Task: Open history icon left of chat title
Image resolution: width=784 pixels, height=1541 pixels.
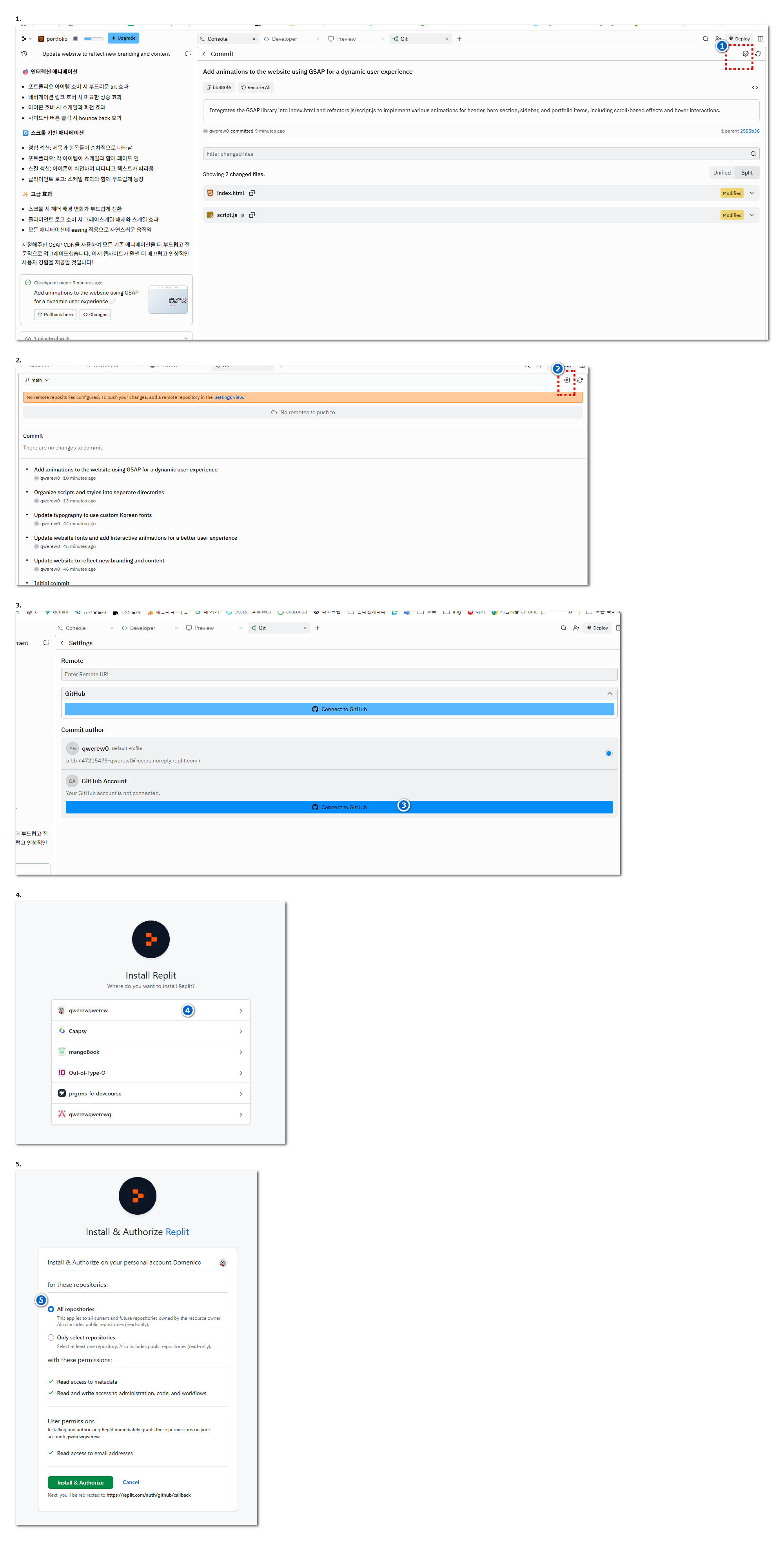Action: [x=25, y=54]
